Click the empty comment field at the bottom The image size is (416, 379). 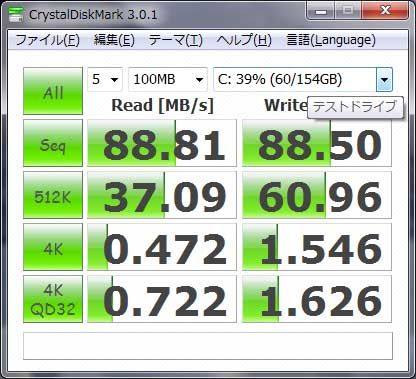pos(208,346)
